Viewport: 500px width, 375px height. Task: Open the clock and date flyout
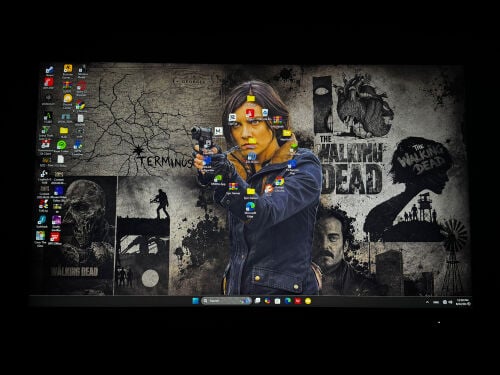[463, 302]
